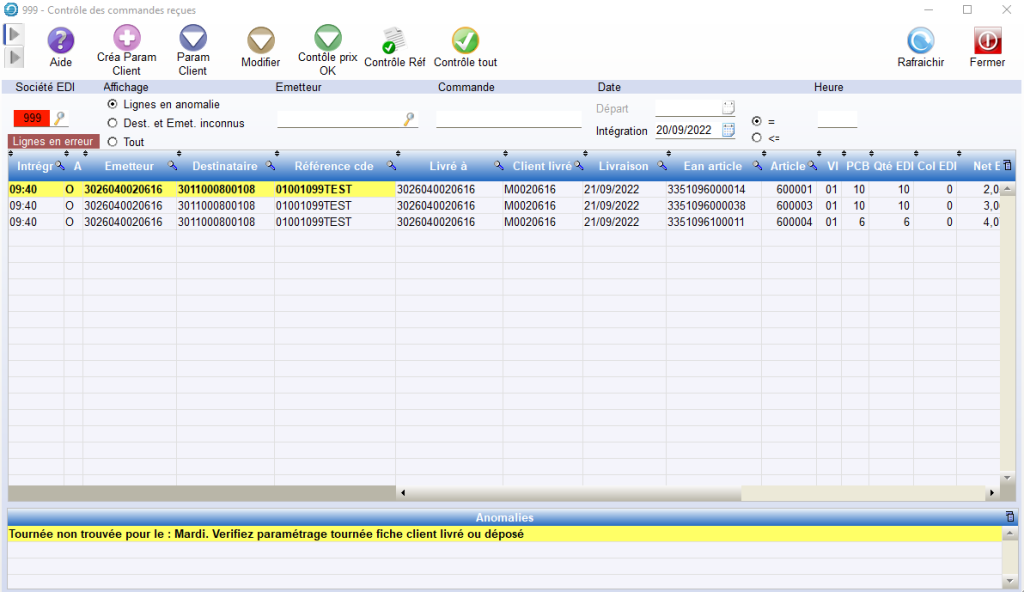Open the Départ date calendar picker
Viewport: 1024px width, 592px height.
[x=728, y=107]
